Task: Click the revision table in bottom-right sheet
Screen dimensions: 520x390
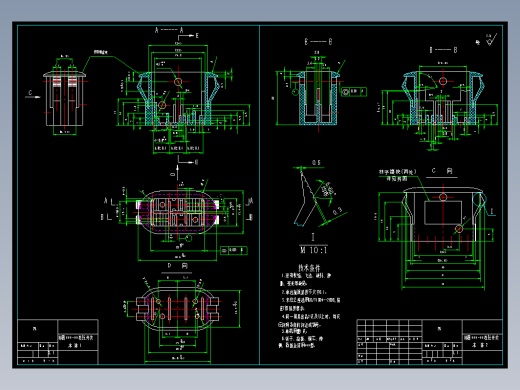Action: 389,342
